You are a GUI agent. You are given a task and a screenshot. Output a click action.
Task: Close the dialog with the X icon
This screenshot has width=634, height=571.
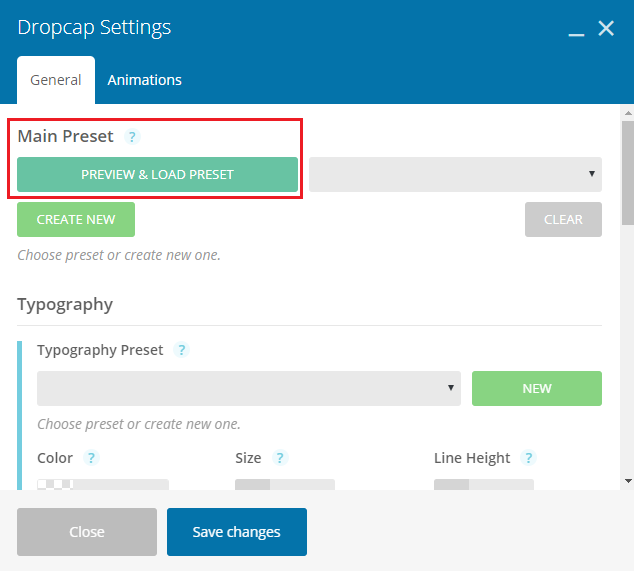(606, 28)
